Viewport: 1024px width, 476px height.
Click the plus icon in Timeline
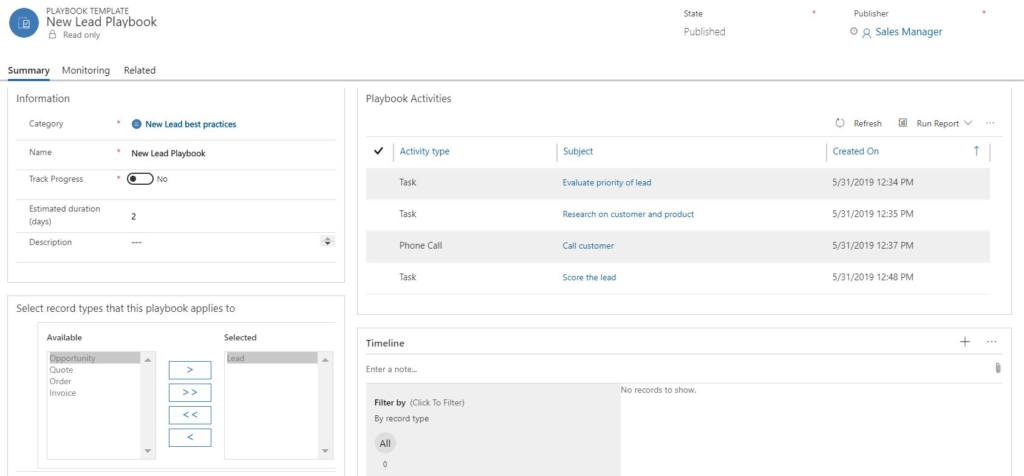click(965, 342)
